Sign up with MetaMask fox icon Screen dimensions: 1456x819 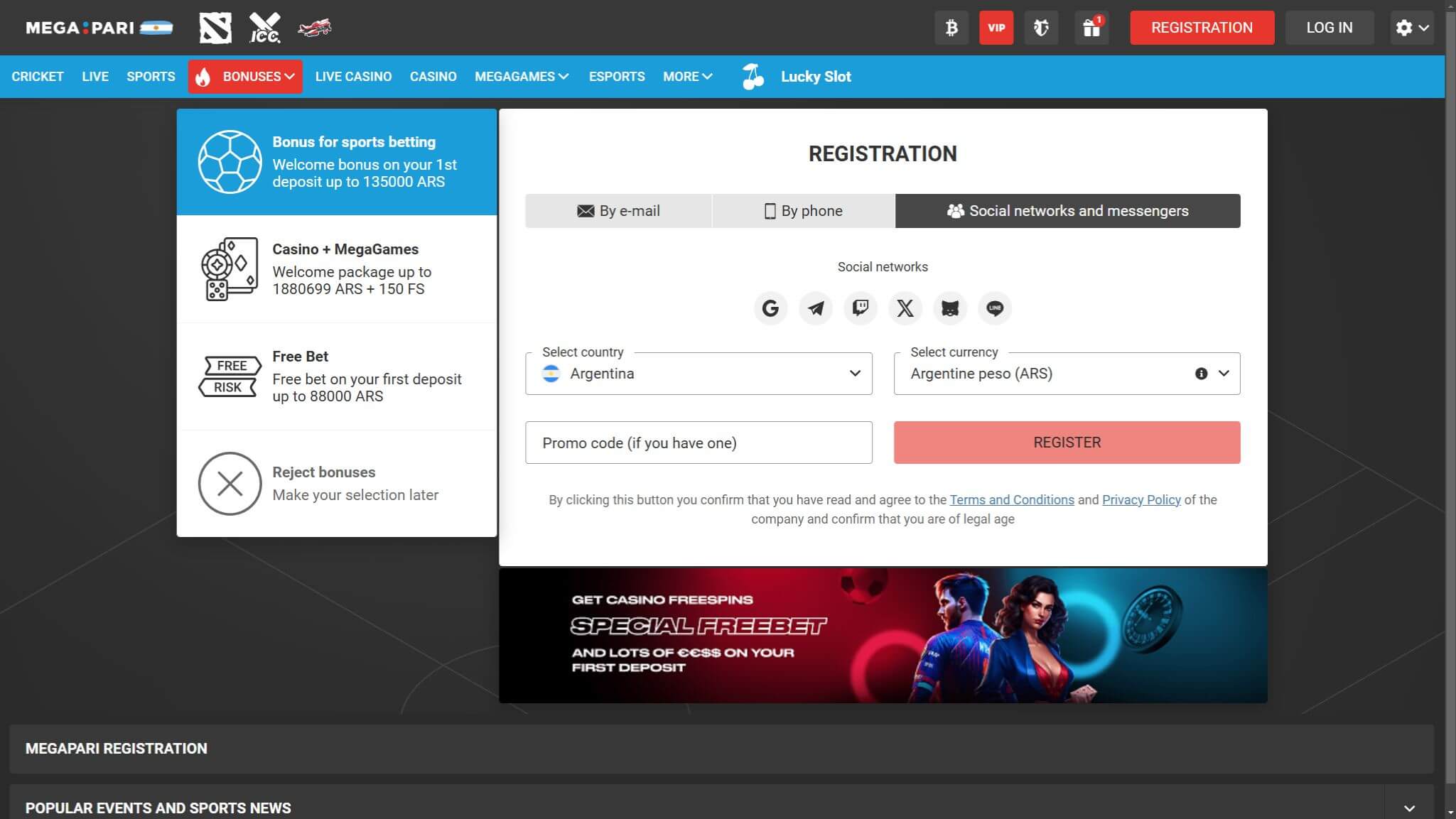pos(950,308)
